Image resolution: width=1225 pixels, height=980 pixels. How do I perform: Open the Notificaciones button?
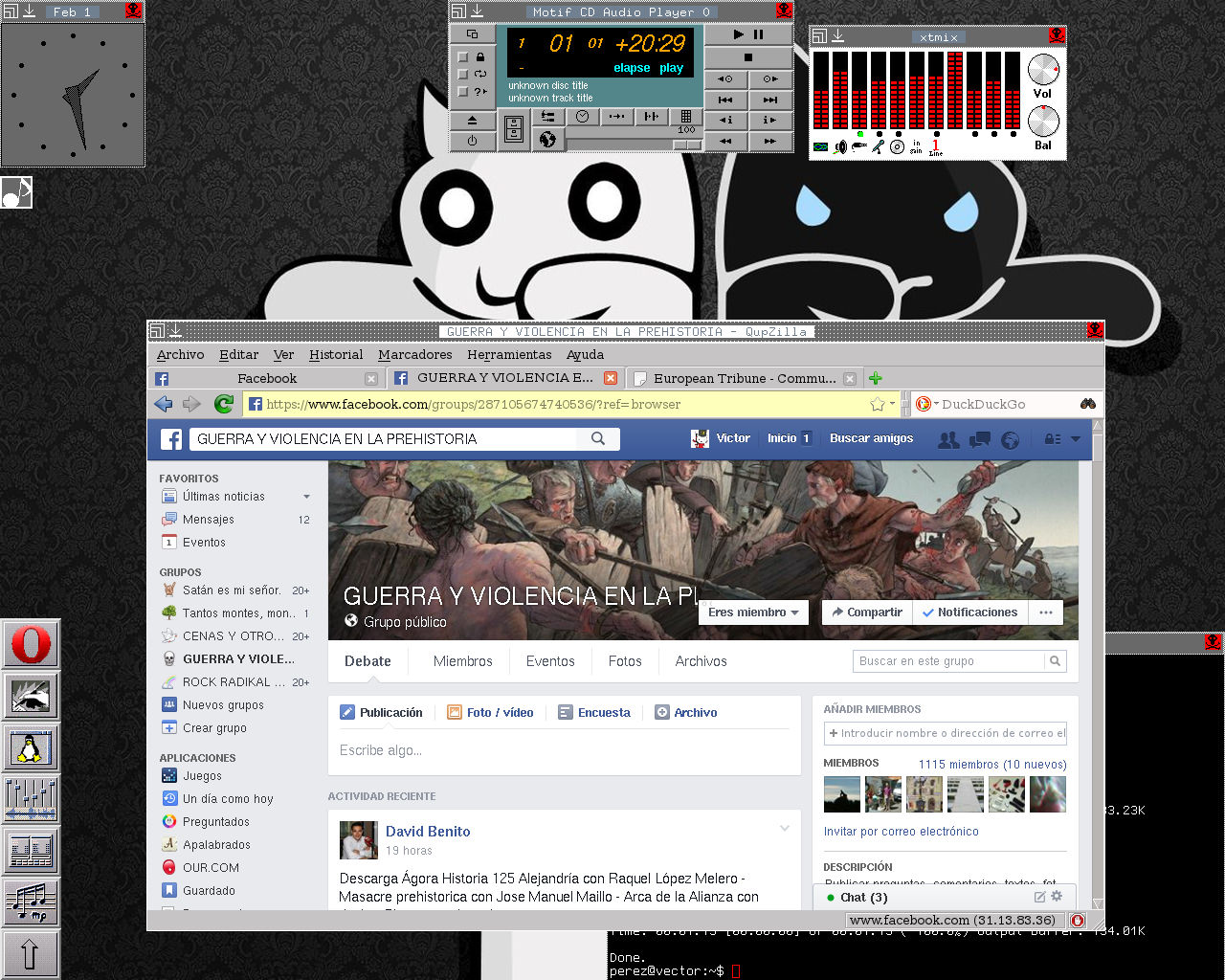pos(970,612)
